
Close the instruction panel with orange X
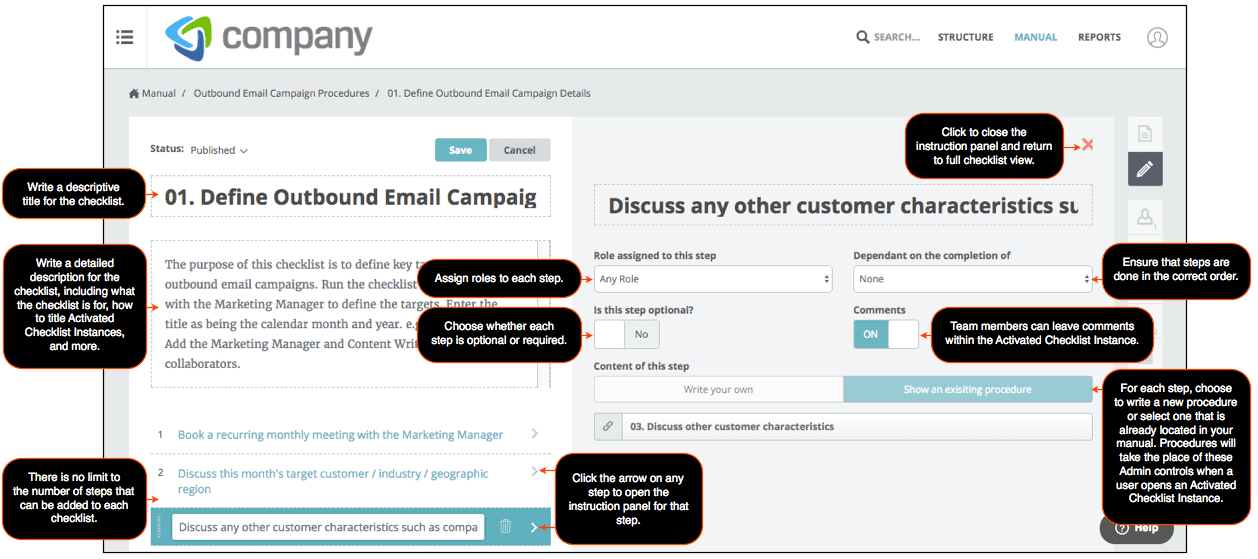[1088, 145]
